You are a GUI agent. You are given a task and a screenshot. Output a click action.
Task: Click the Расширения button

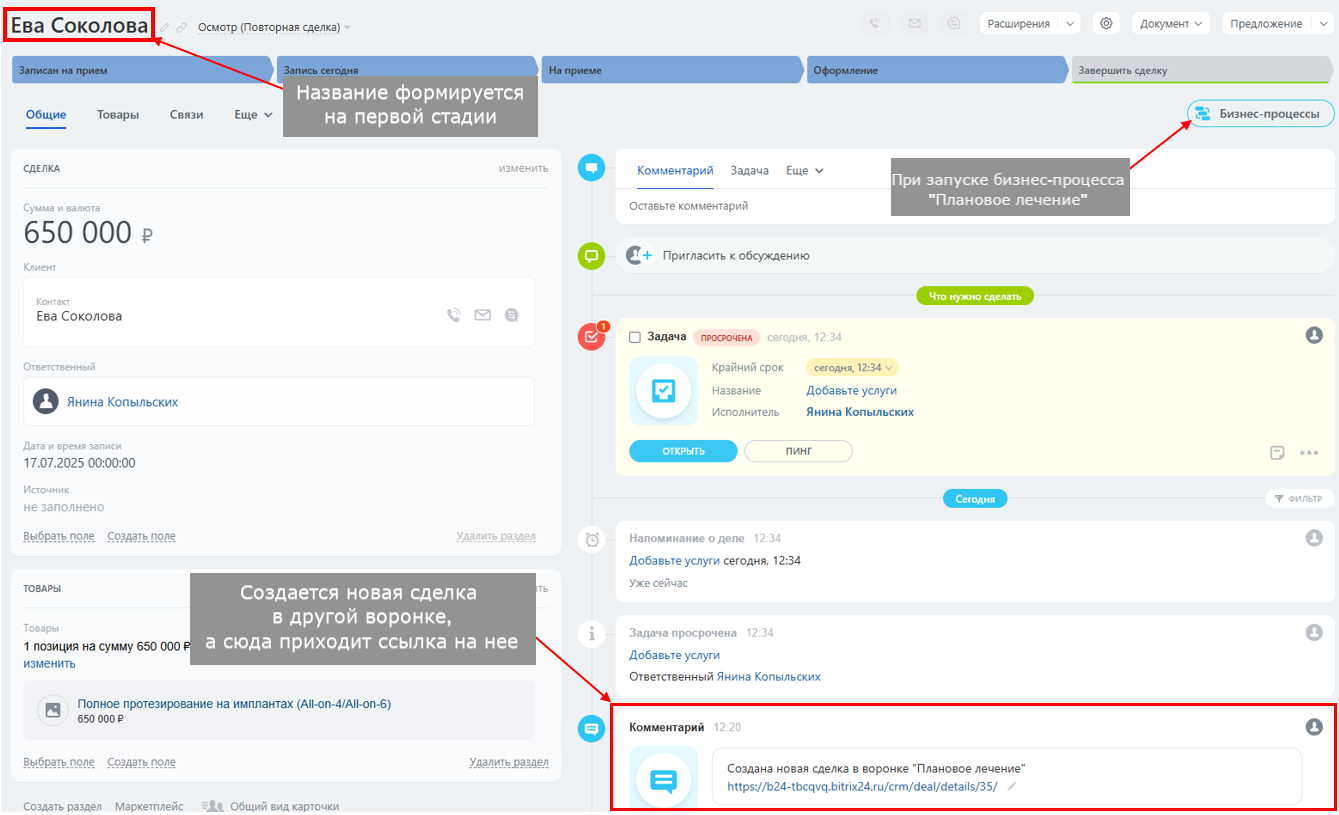click(1019, 24)
